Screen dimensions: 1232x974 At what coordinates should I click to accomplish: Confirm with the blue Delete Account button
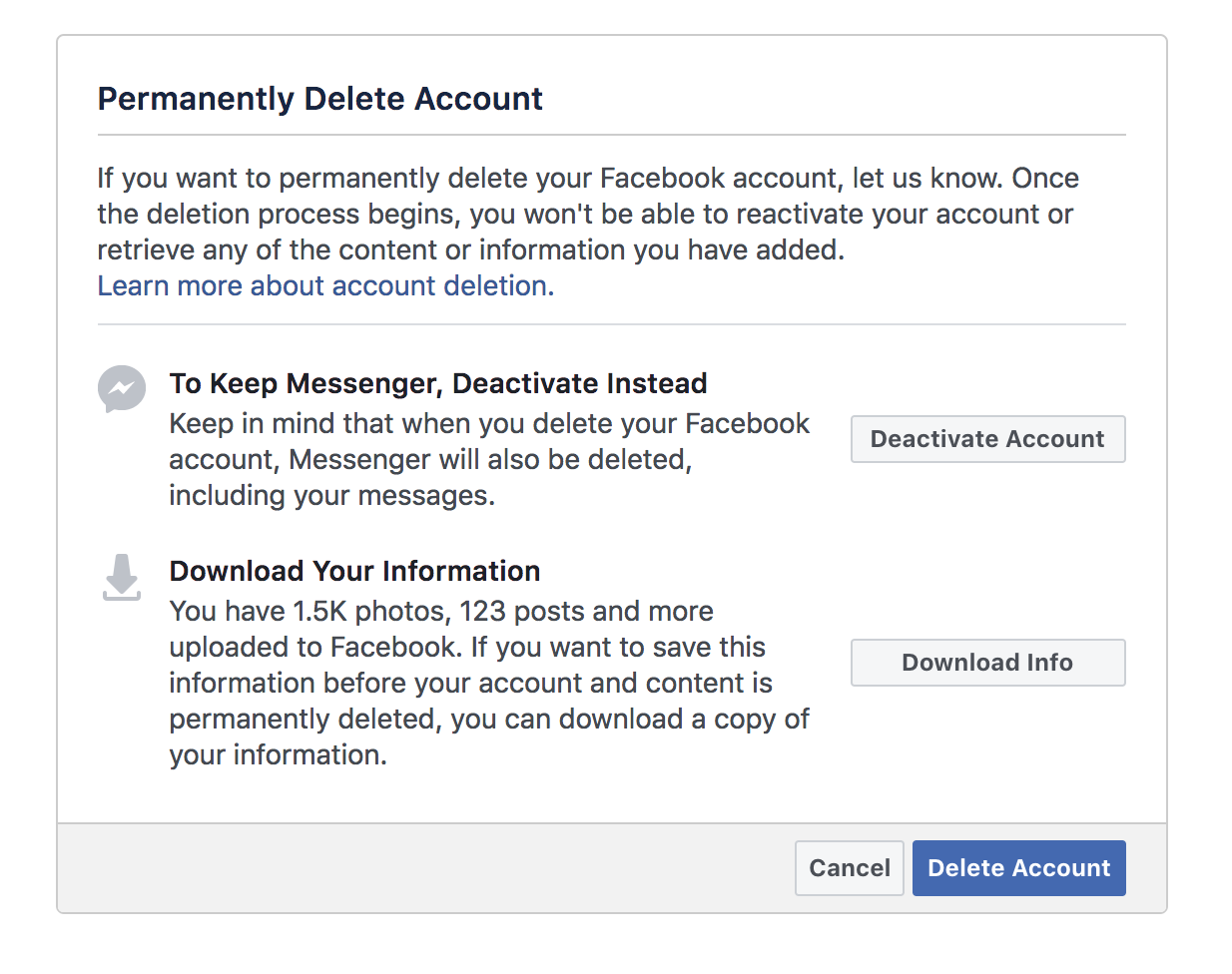[x=1019, y=868]
